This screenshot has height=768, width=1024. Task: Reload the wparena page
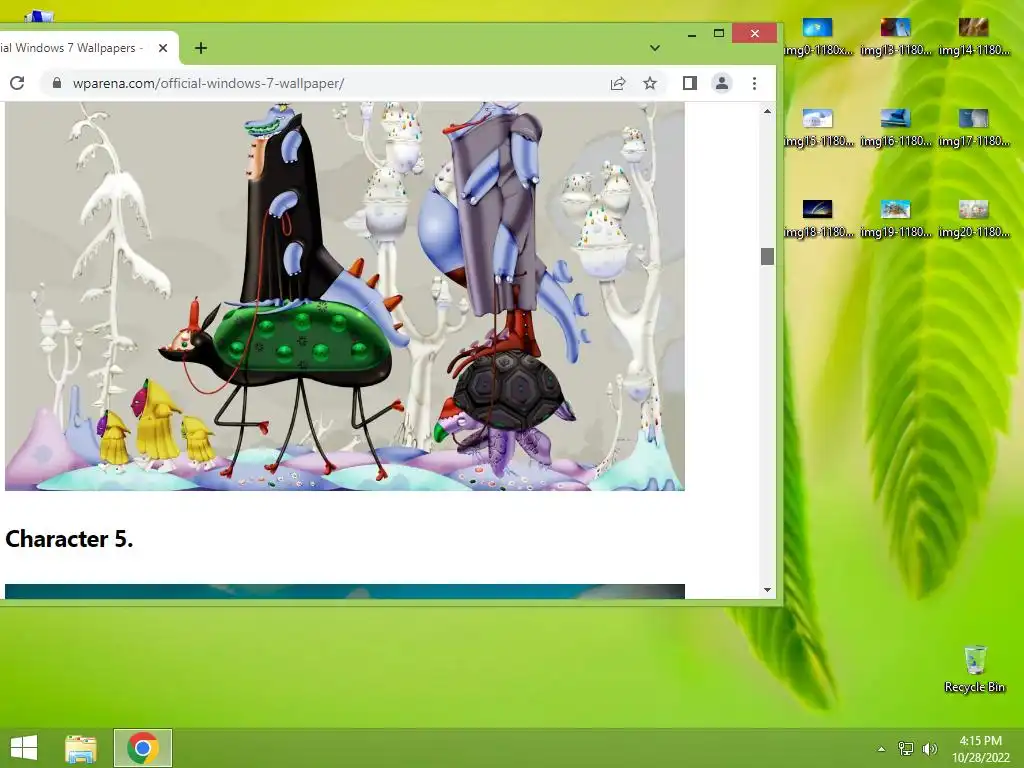point(17,83)
